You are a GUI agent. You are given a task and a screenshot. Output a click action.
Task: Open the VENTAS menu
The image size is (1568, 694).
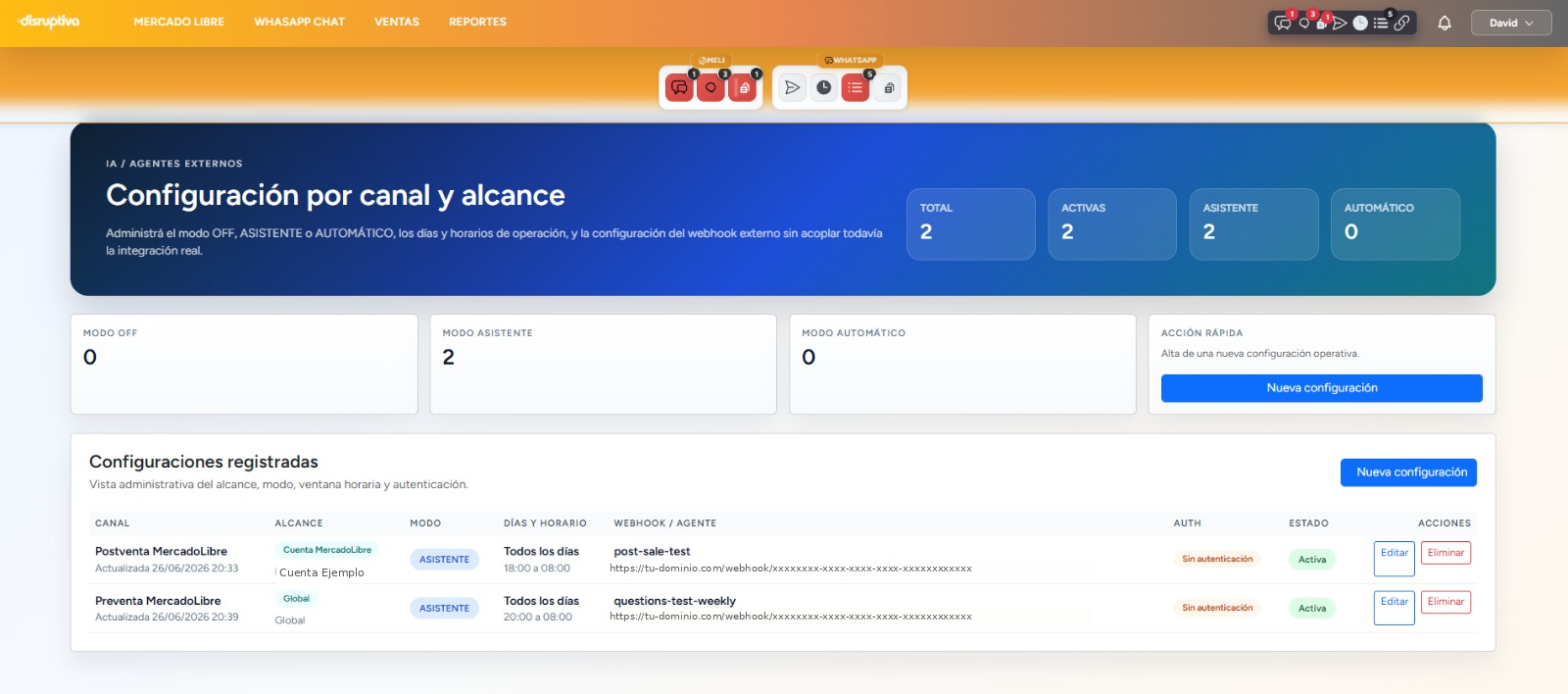click(397, 22)
